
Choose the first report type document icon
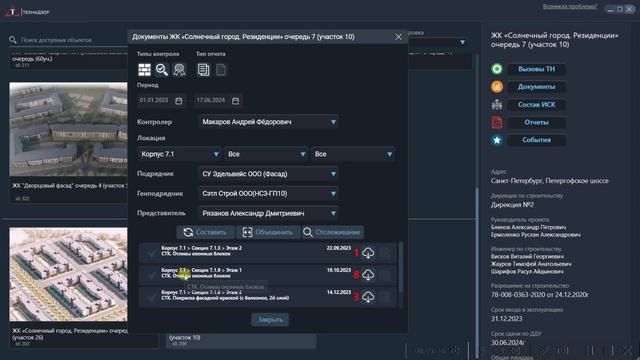tap(203, 70)
